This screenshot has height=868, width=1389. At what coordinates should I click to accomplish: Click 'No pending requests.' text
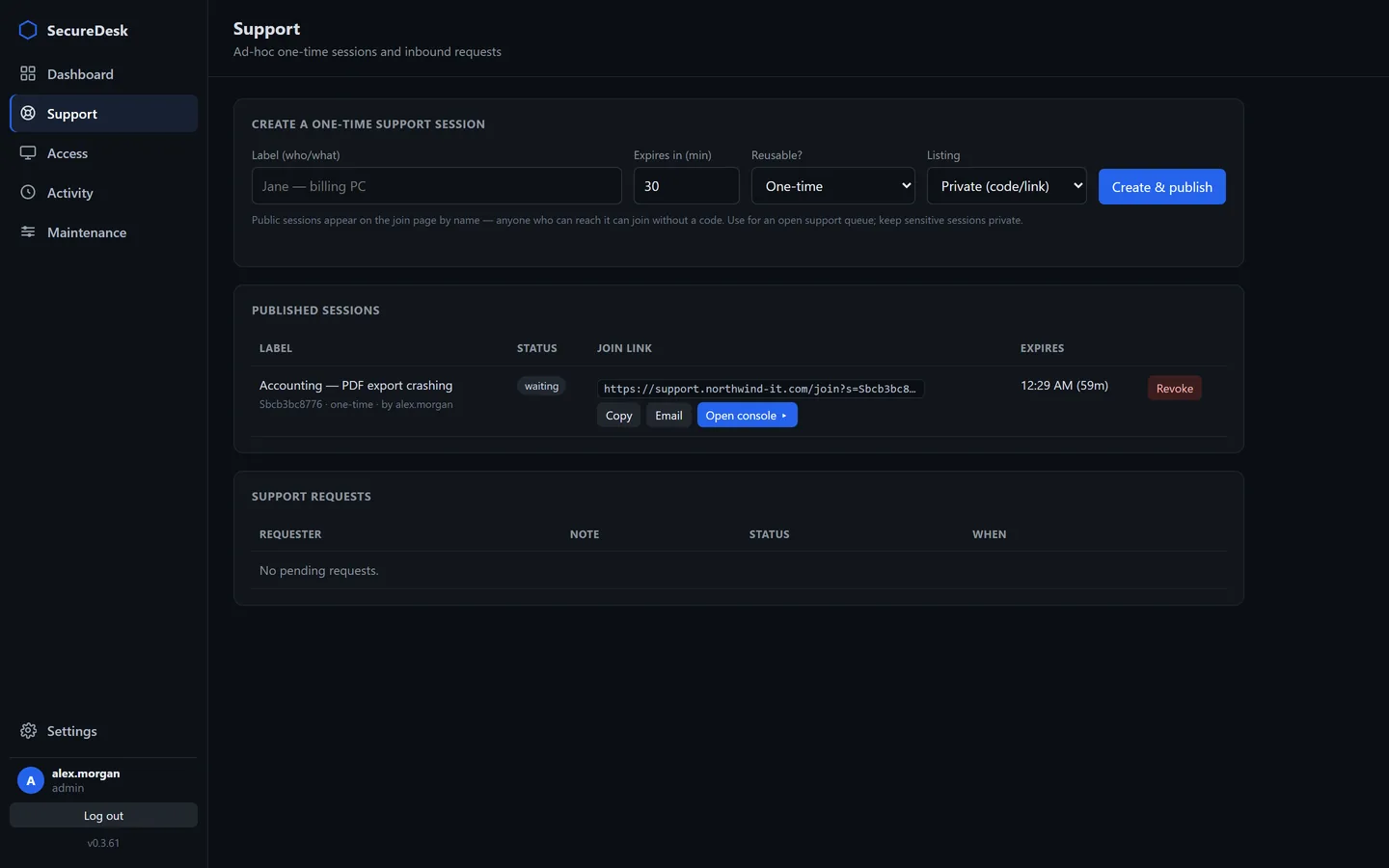[318, 571]
